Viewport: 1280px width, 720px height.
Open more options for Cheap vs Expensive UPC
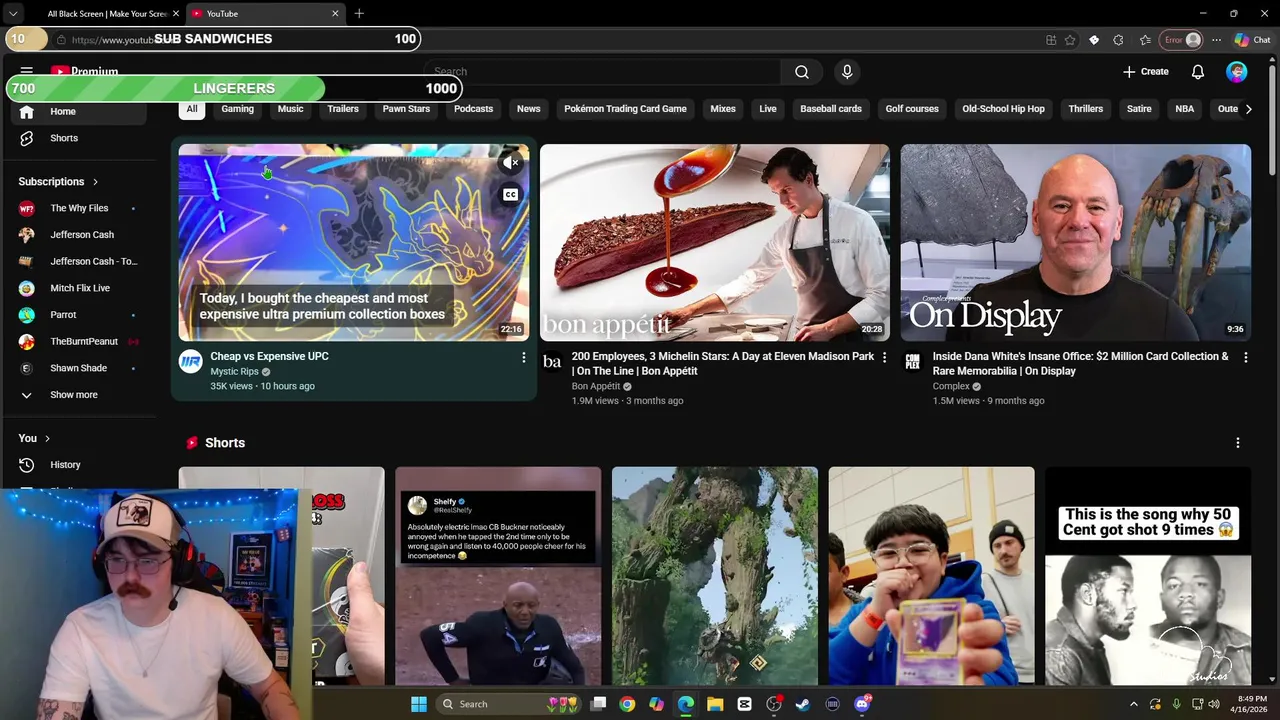pyautogui.click(x=523, y=357)
